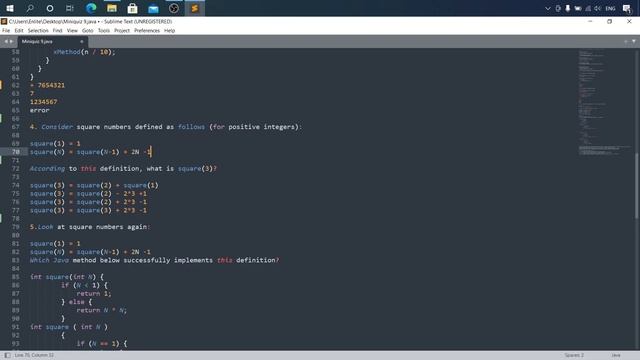The width and height of the screenshot is (640, 360).
Task: Open Spaces: 2 indentation menu
Action: click(574, 355)
